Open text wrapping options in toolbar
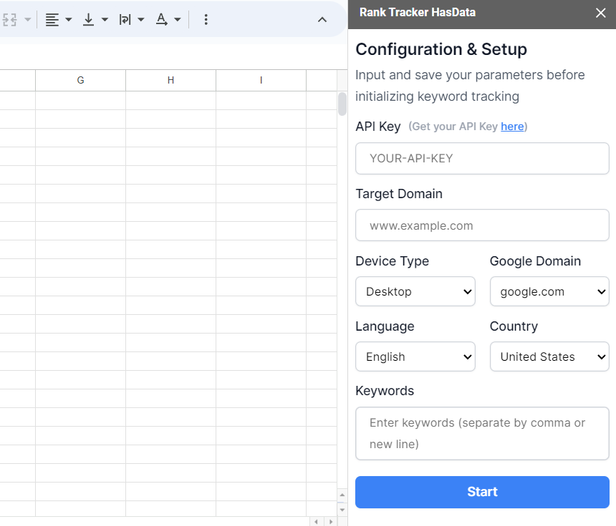Screen dimensions: 616x526 [x=131, y=20]
